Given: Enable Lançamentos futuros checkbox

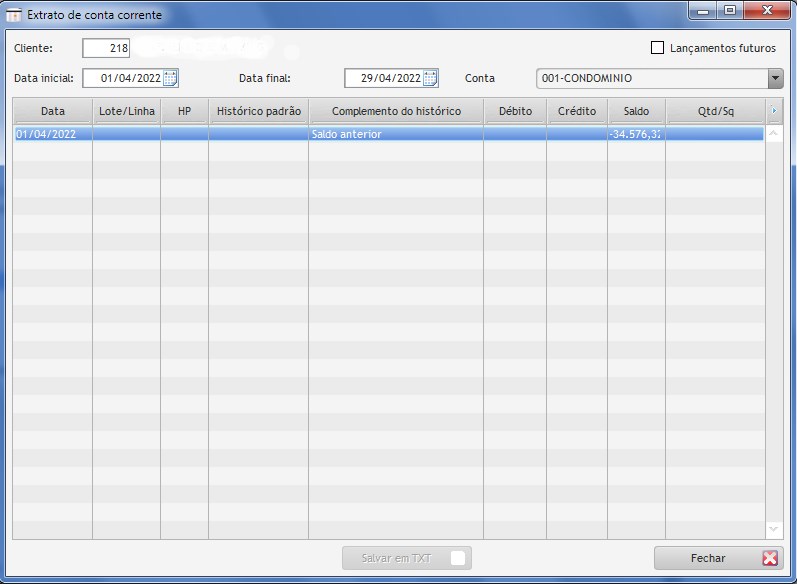Looking at the screenshot, I should pyautogui.click(x=657, y=47).
